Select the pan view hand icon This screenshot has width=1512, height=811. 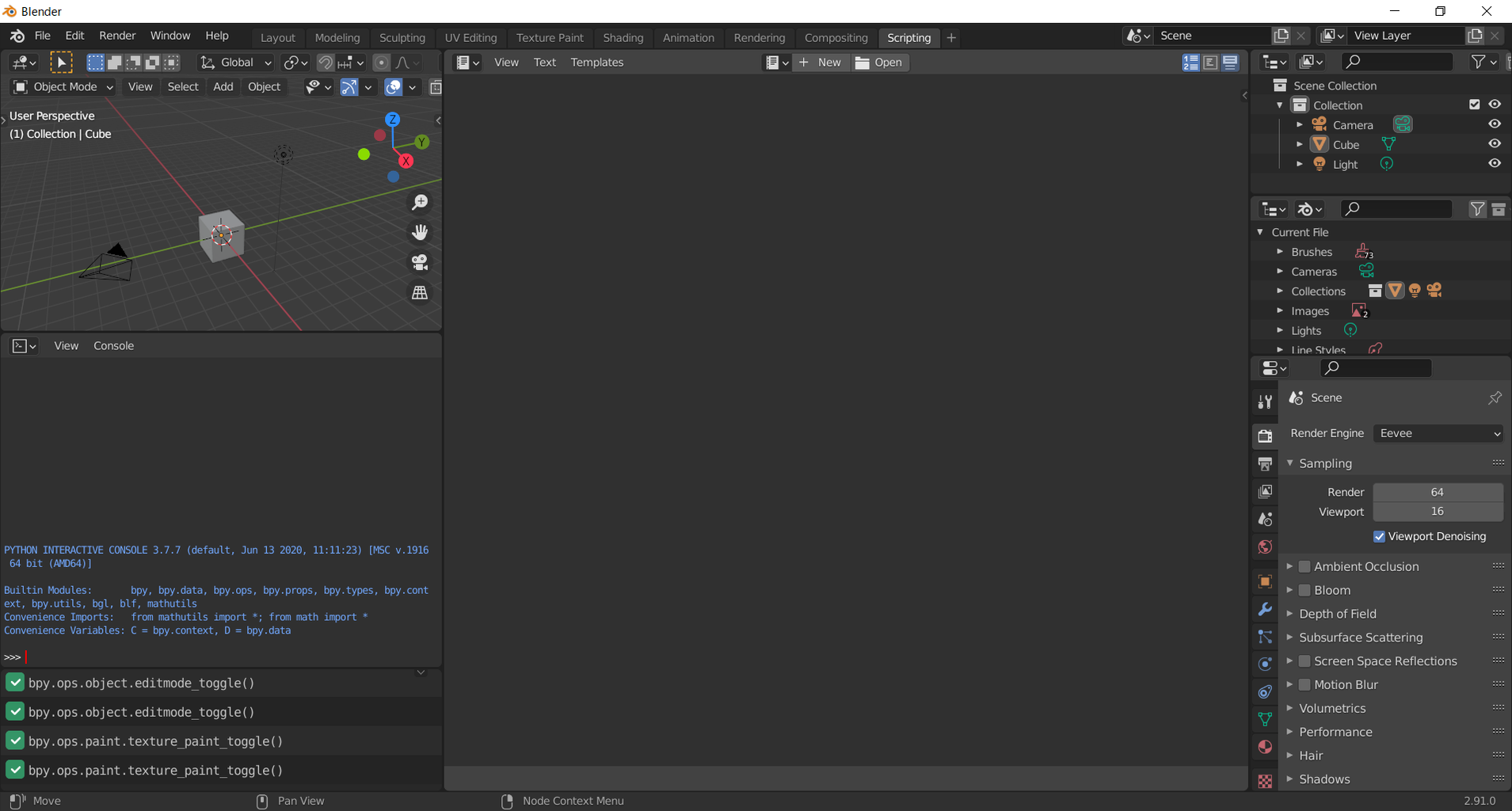(420, 233)
